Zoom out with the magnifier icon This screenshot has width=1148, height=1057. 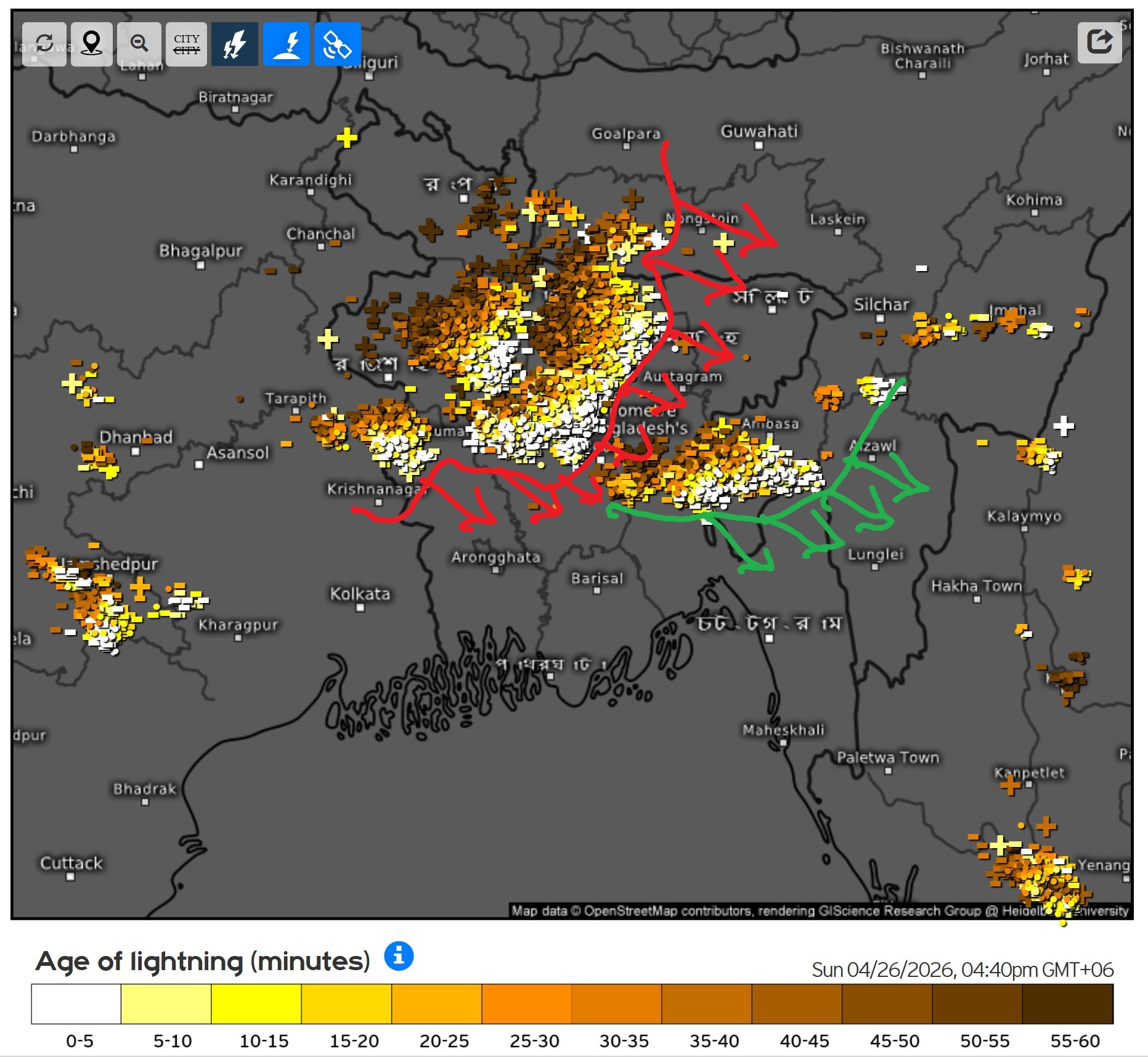tap(139, 44)
